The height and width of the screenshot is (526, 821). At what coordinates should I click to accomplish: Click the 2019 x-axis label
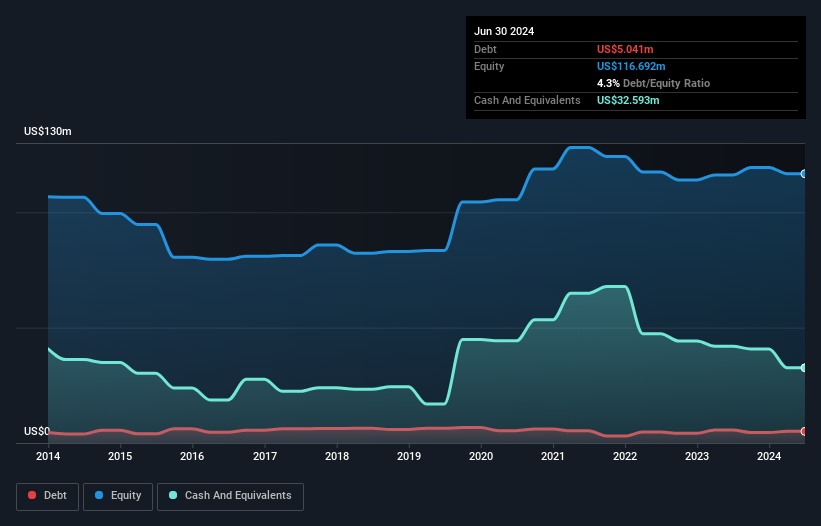pyautogui.click(x=409, y=456)
